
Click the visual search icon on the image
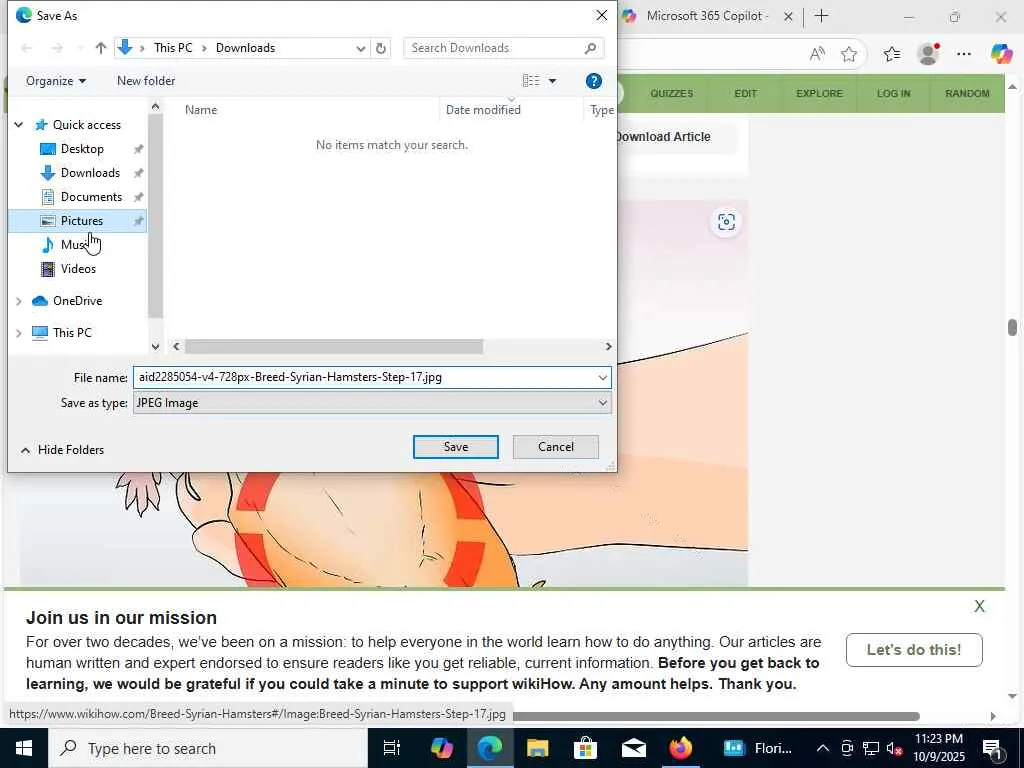click(726, 222)
